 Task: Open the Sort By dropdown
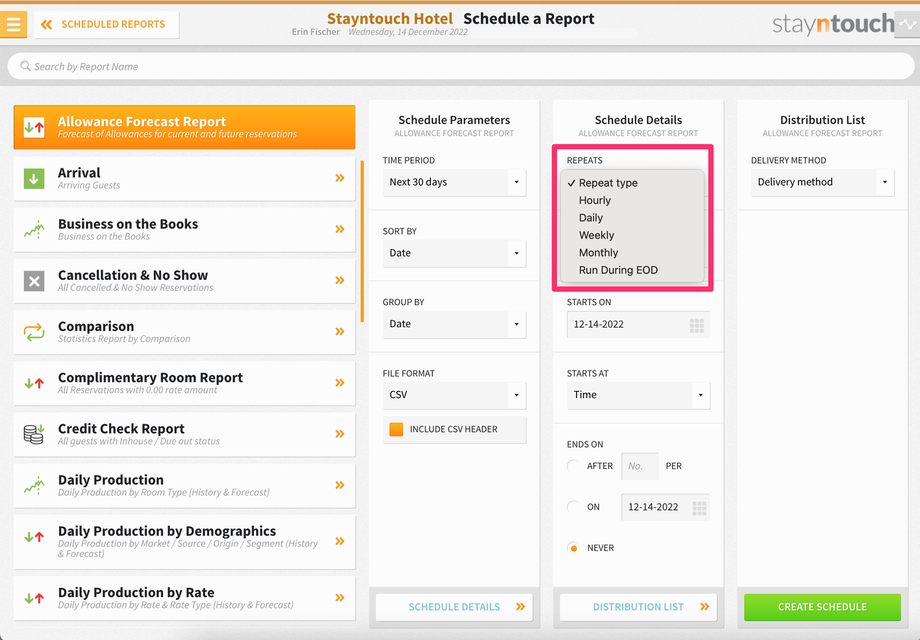pyautogui.click(x=454, y=253)
